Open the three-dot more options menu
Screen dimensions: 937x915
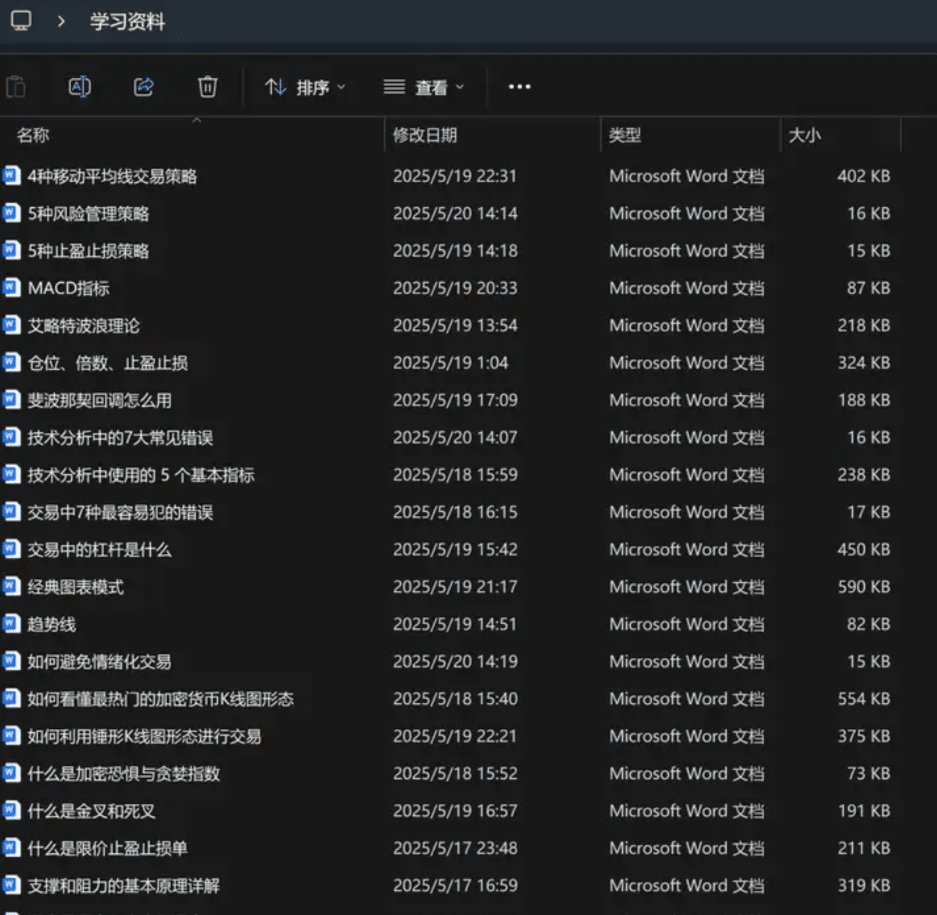click(519, 87)
